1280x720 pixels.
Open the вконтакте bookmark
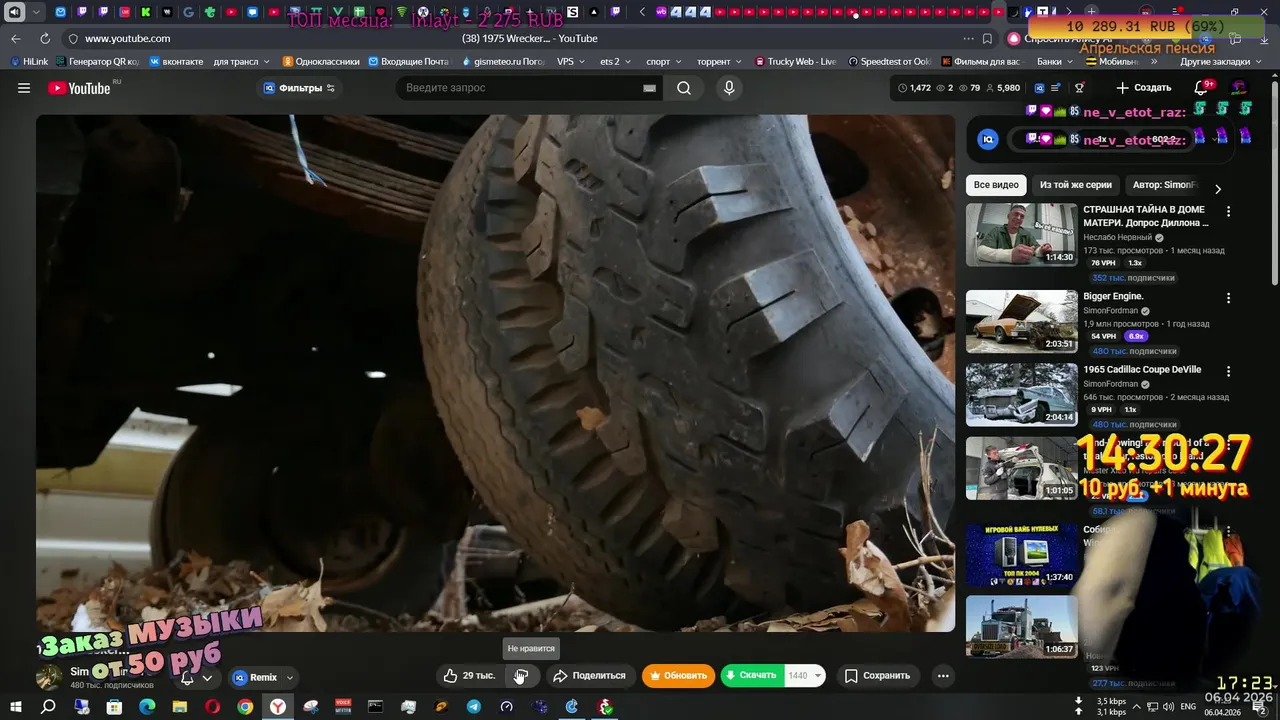point(176,62)
